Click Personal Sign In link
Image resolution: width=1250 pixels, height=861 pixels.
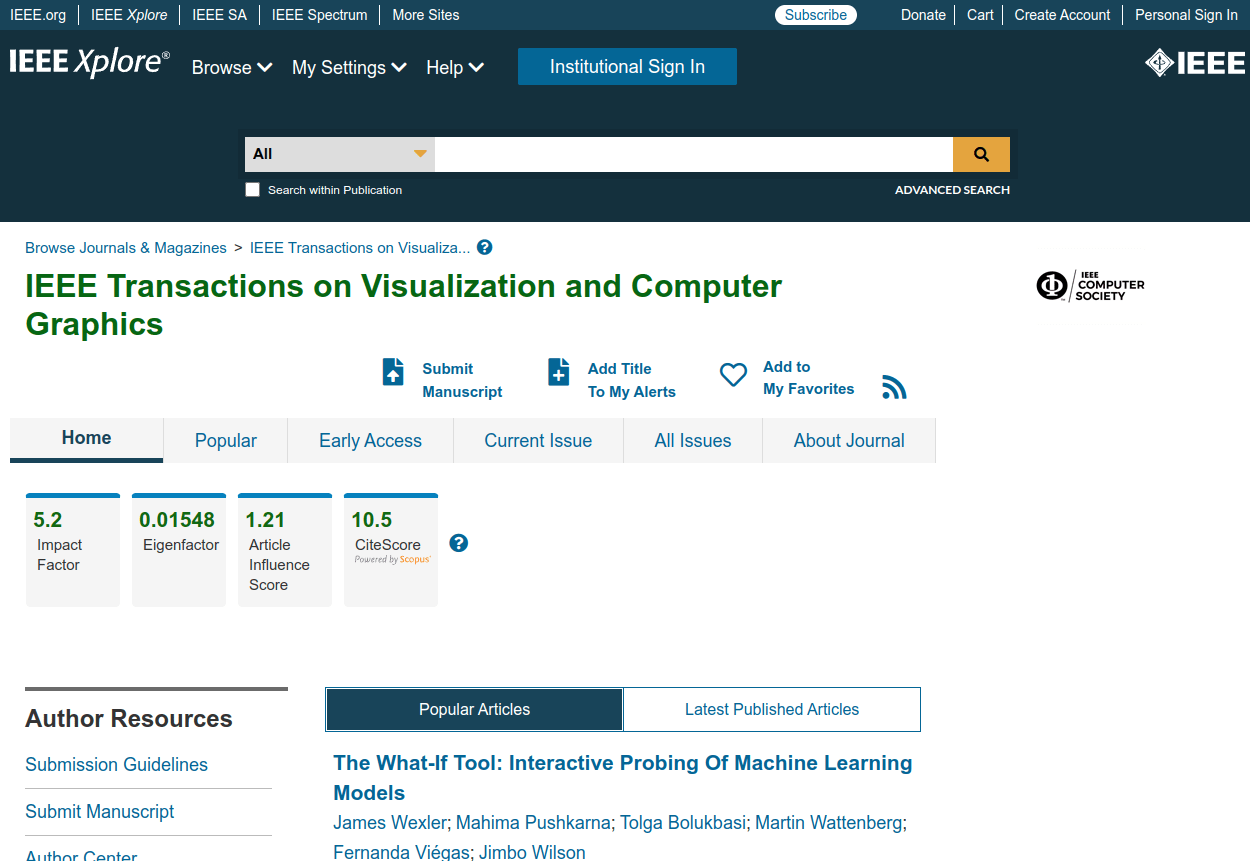click(x=1186, y=15)
